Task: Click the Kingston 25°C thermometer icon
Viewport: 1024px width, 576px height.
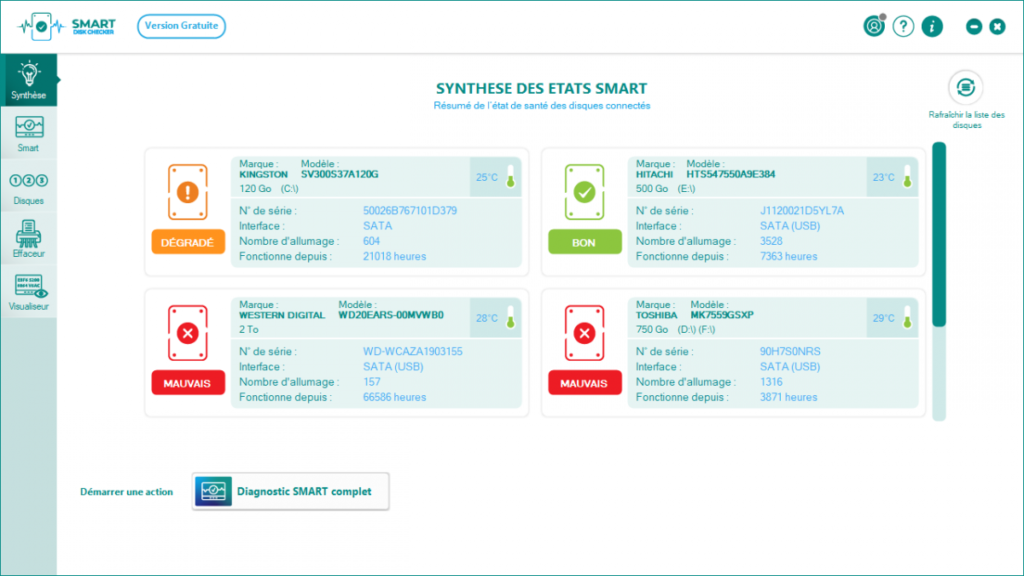Action: (x=511, y=176)
